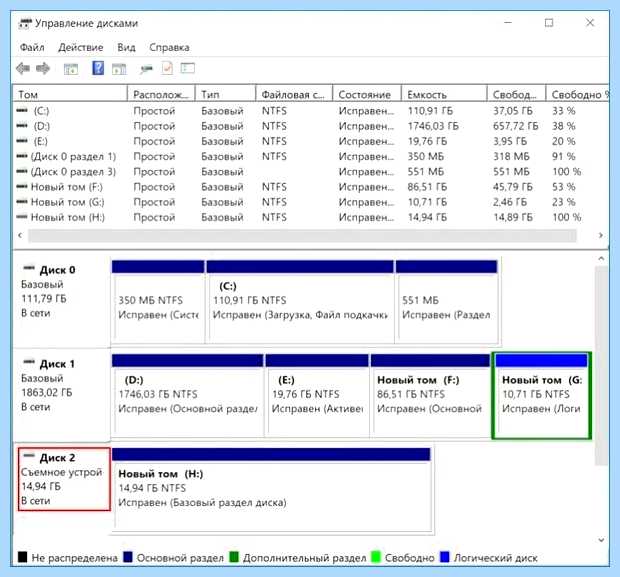Select the (D:) 1746,03 ГБ partition block
This screenshot has width=620, height=577.
(x=187, y=395)
